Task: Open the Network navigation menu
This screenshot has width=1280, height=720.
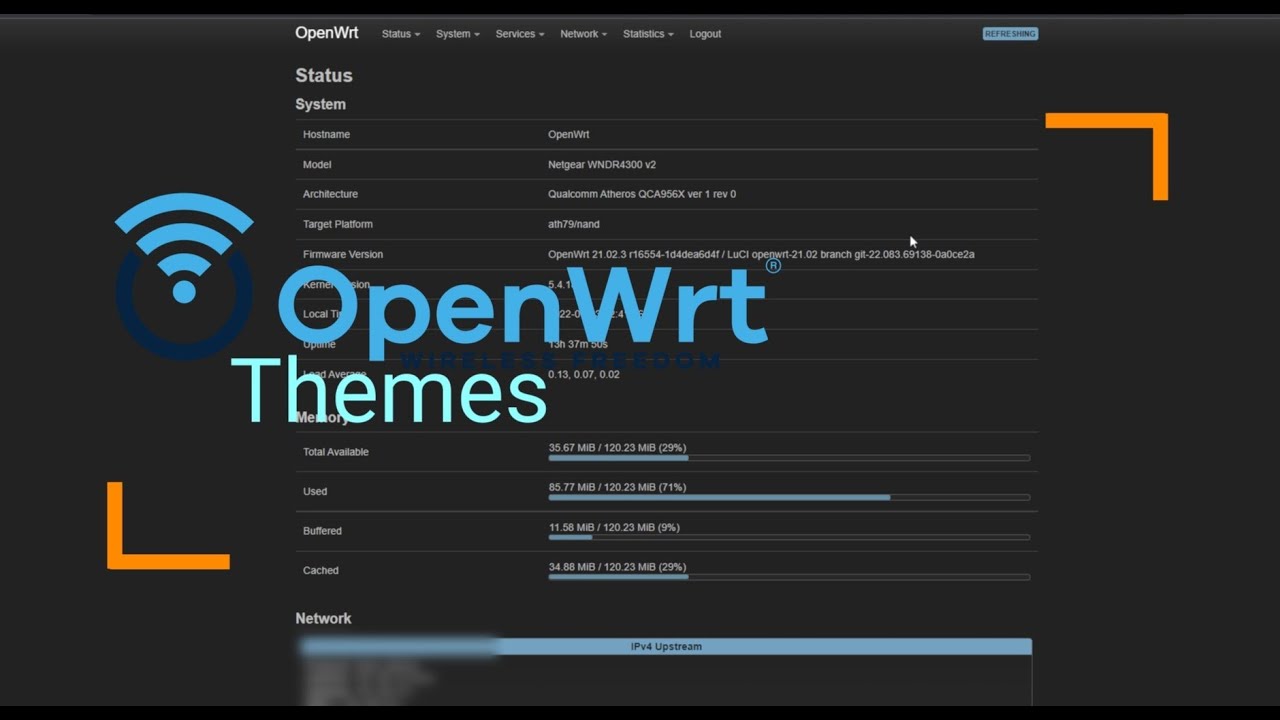Action: point(583,34)
